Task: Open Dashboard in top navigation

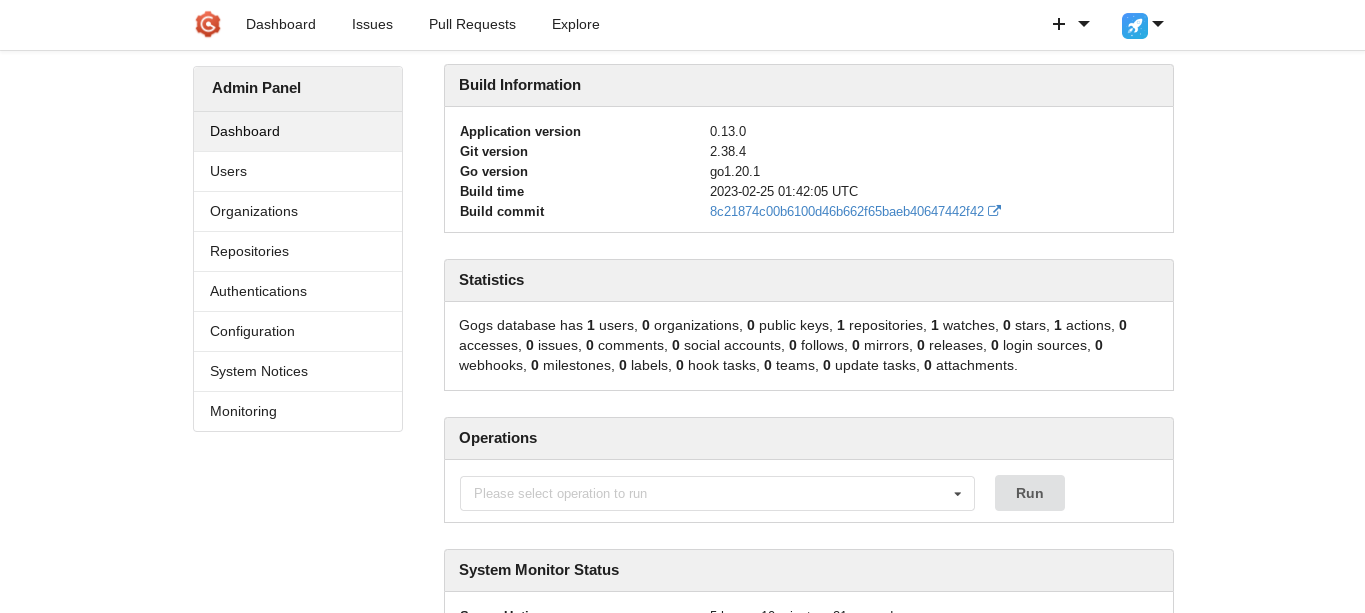Action: [x=281, y=24]
